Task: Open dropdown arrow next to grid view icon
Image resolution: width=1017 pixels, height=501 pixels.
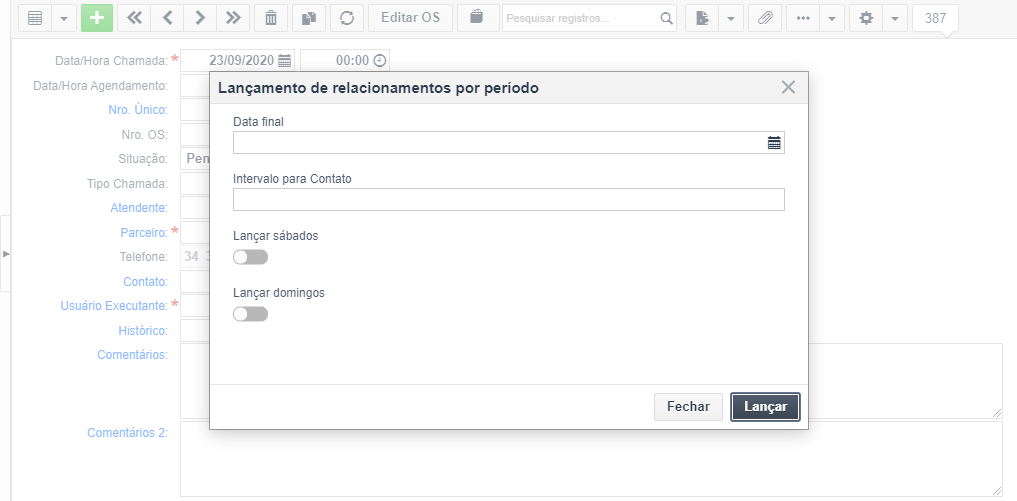Action: 64,18
